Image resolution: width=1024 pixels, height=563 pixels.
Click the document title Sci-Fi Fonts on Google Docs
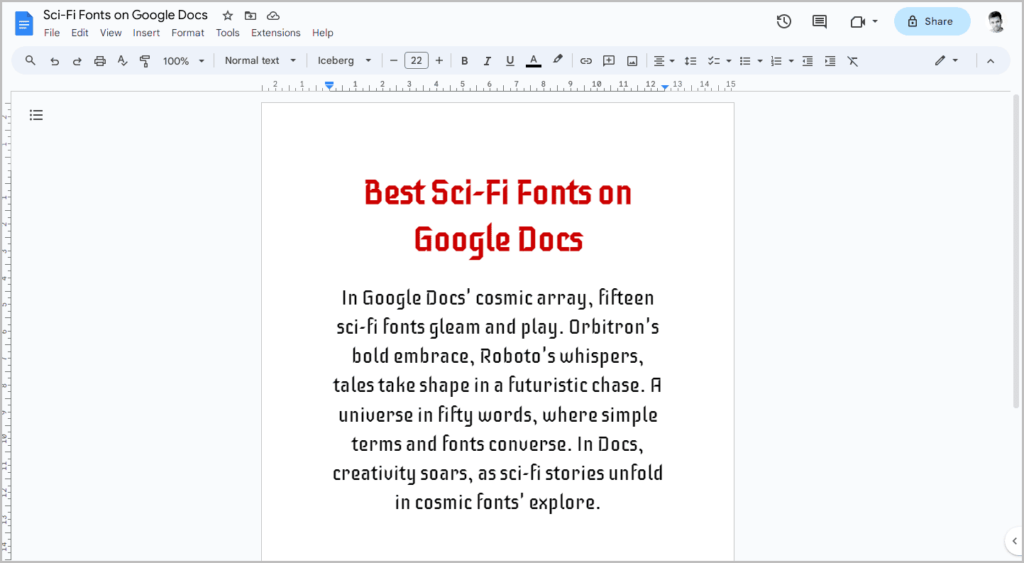[125, 15]
